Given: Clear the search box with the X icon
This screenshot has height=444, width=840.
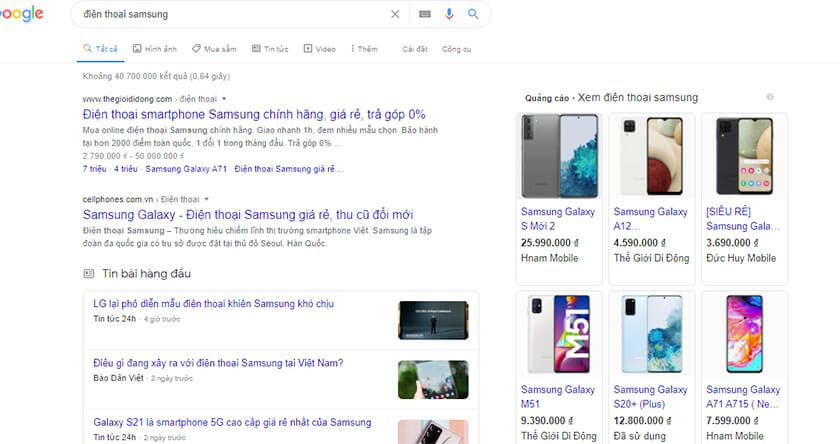Looking at the screenshot, I should coord(395,14).
